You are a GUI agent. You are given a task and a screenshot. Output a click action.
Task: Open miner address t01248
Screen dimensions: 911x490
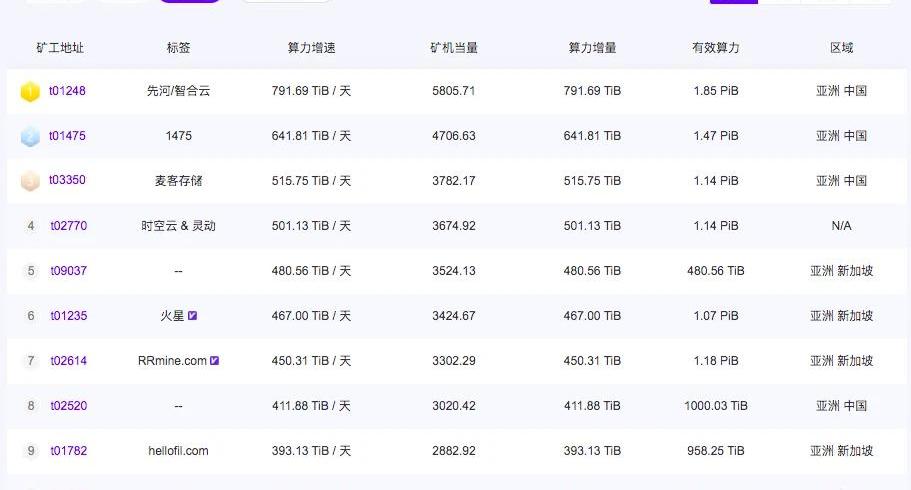tap(68, 91)
